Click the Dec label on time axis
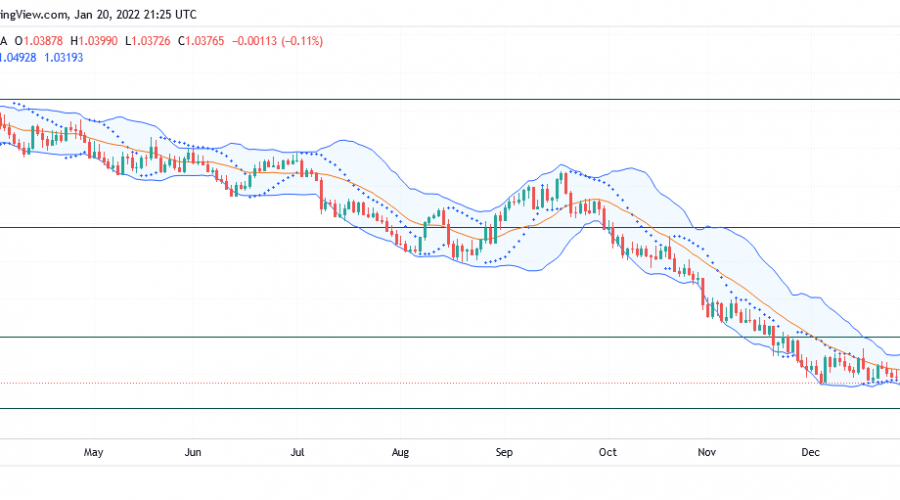The height and width of the screenshot is (500, 900). click(810, 452)
